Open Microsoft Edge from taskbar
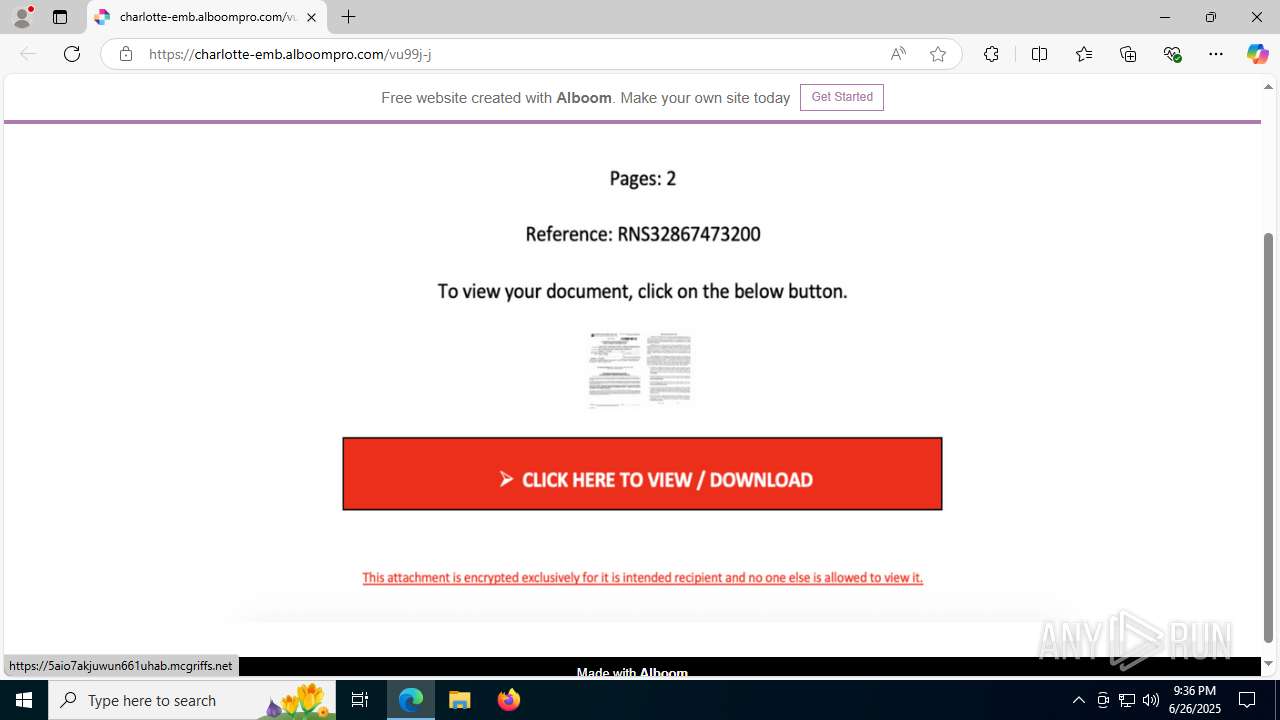The height and width of the screenshot is (720, 1280). (411, 700)
